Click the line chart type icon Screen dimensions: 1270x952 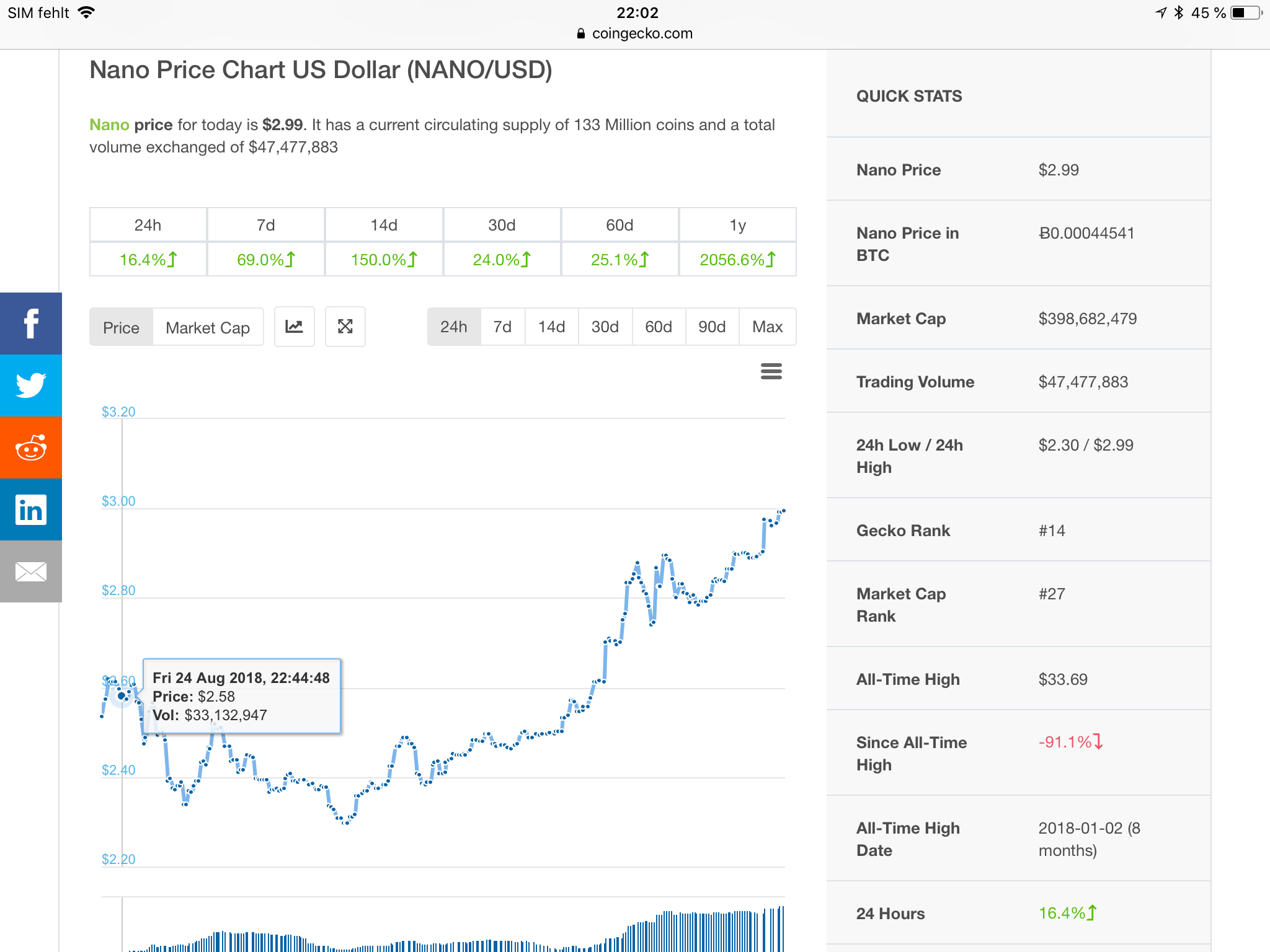coord(294,327)
